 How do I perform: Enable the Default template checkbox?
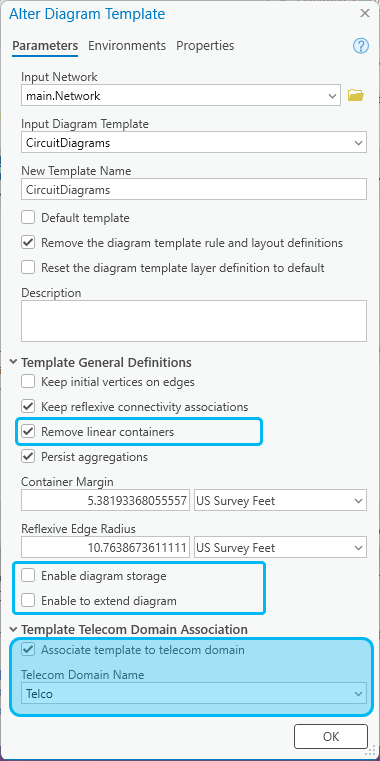click(28, 217)
